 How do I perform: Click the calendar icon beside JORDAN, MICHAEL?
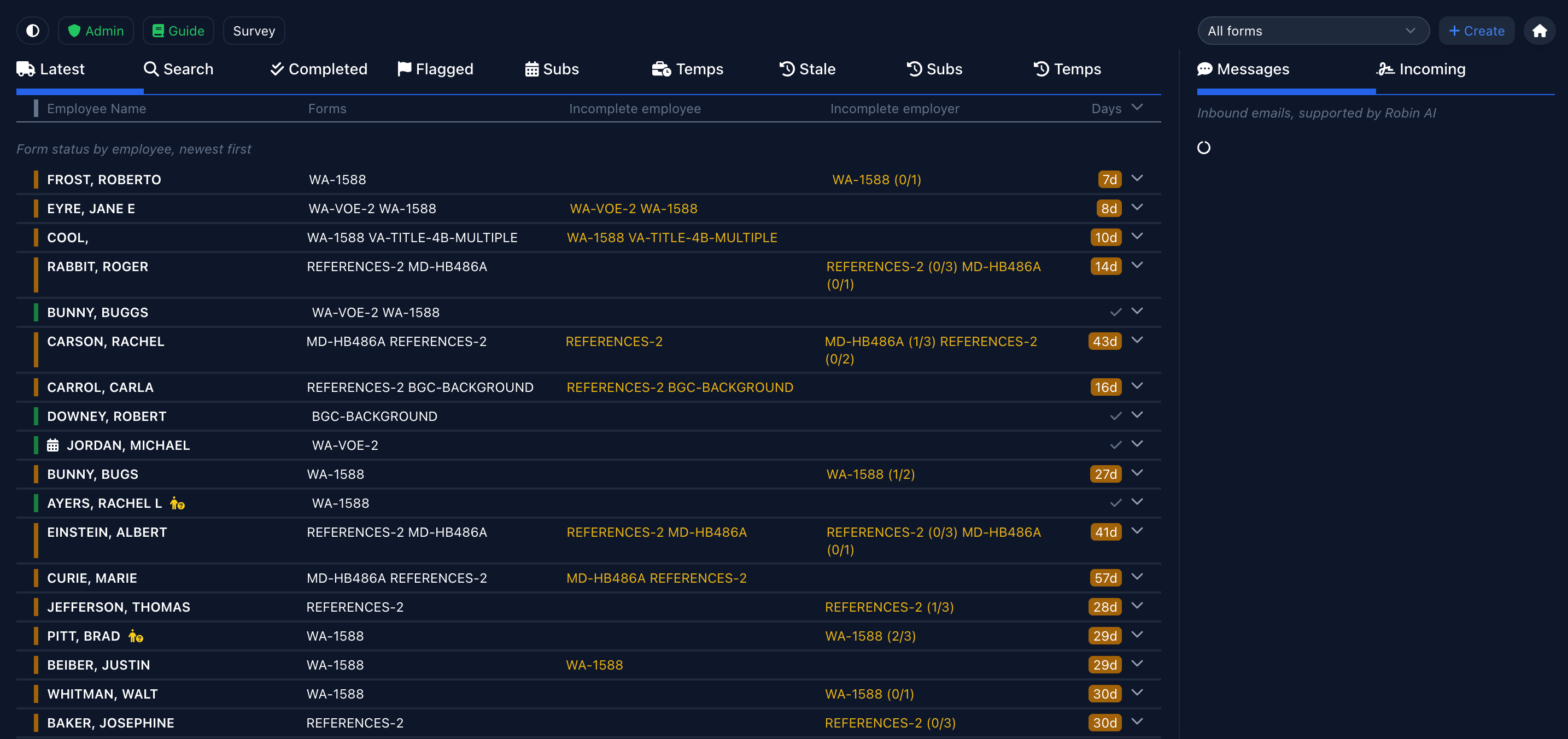click(x=53, y=445)
